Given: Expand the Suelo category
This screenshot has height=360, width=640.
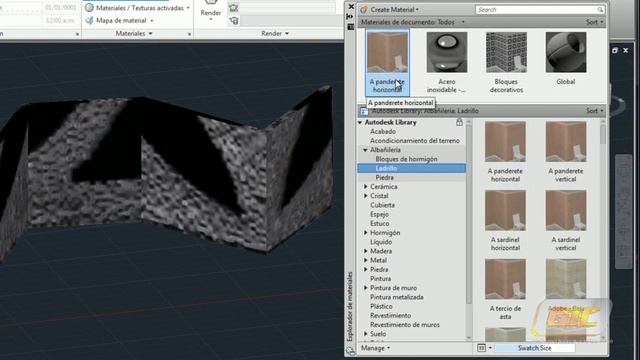Looking at the screenshot, I should click(365, 334).
